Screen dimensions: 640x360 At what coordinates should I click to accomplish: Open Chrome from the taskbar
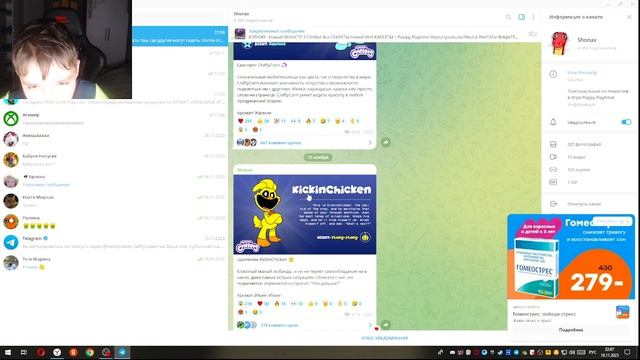coord(90,352)
